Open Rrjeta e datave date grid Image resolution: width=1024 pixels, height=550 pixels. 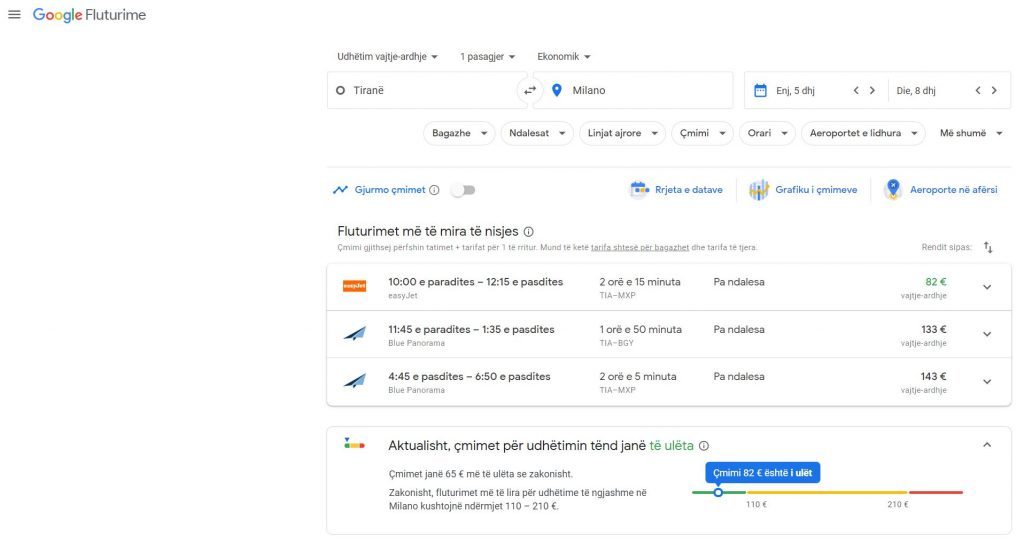click(676, 190)
